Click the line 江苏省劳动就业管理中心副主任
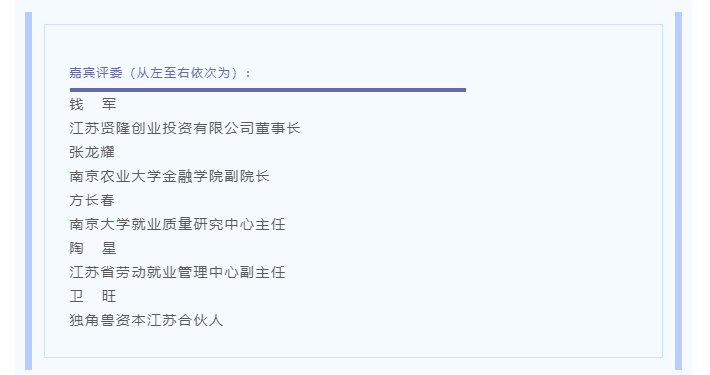The width and height of the screenshot is (710, 375). [177, 272]
